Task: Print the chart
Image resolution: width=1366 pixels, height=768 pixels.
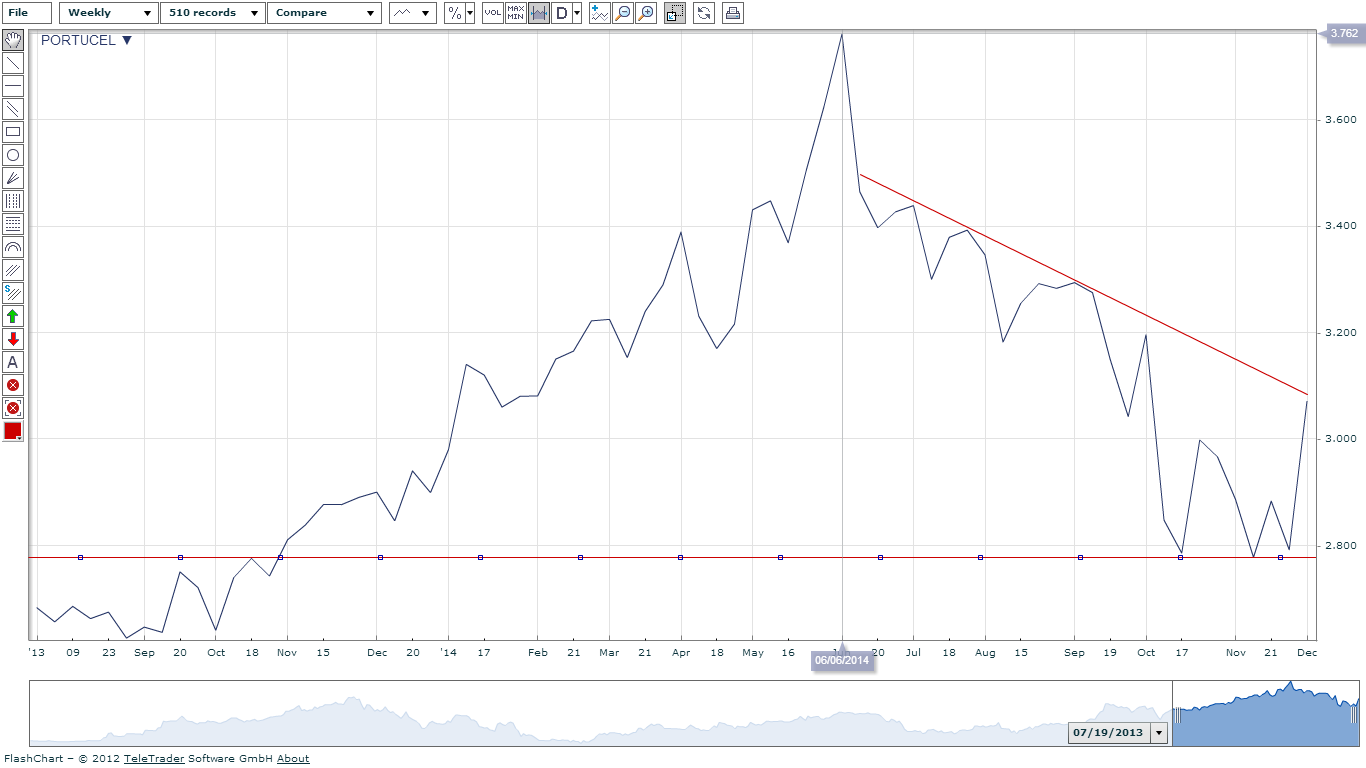Action: (x=733, y=13)
